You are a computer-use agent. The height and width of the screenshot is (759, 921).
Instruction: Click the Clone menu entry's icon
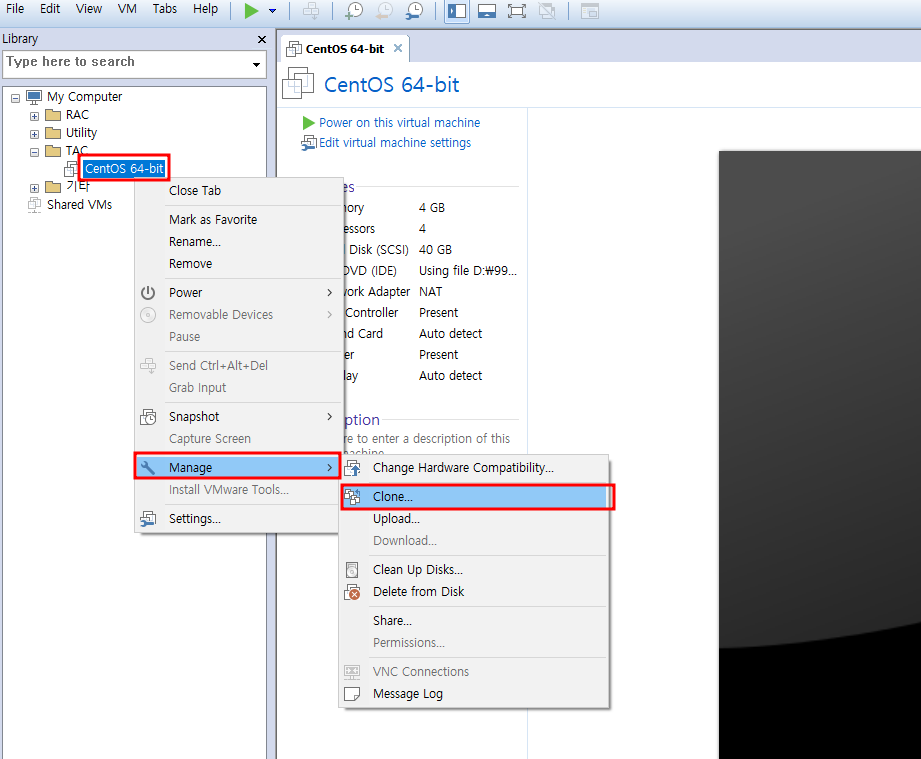[x=352, y=496]
